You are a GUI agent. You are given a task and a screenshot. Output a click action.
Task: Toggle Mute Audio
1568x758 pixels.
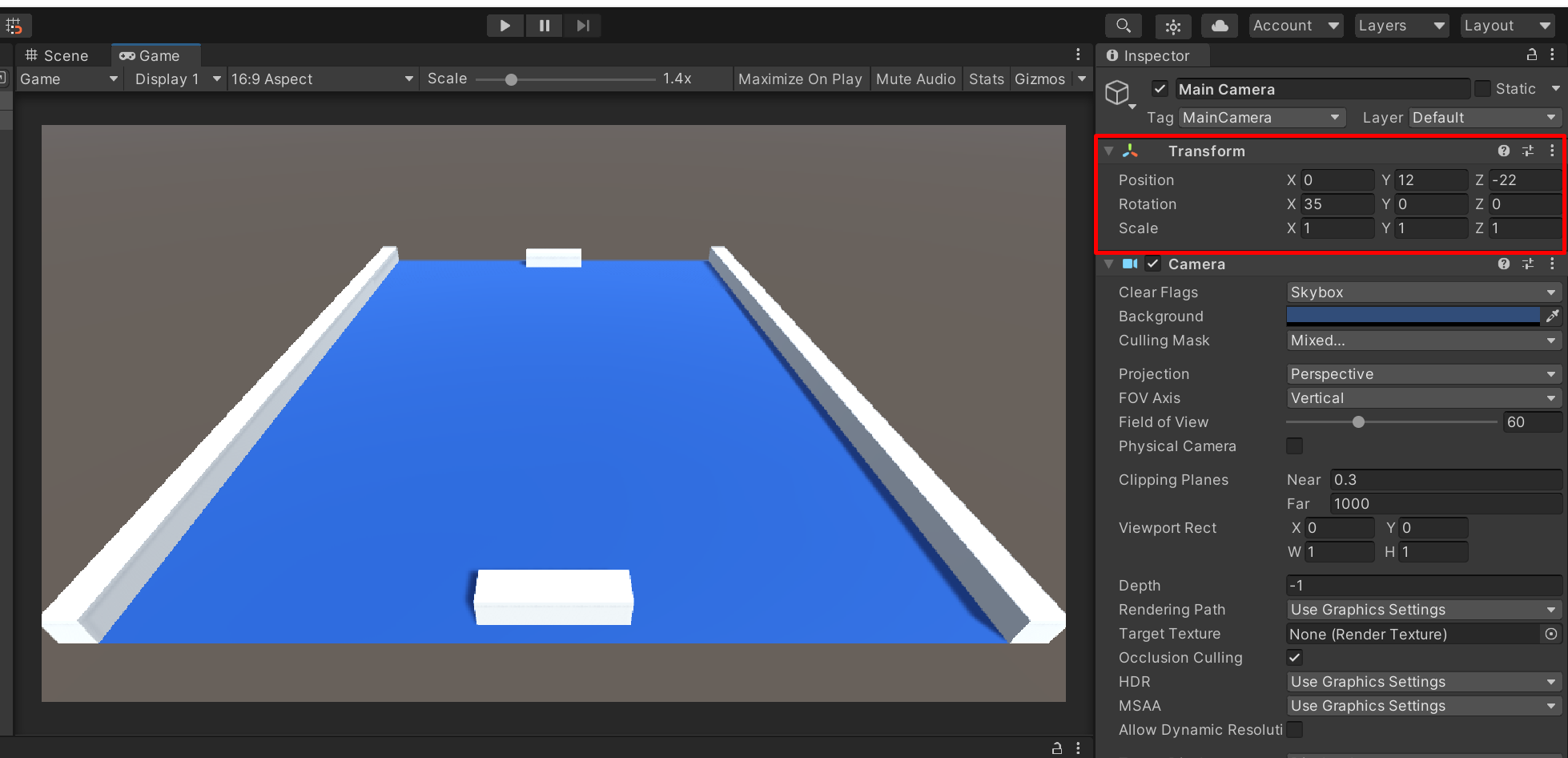(916, 79)
